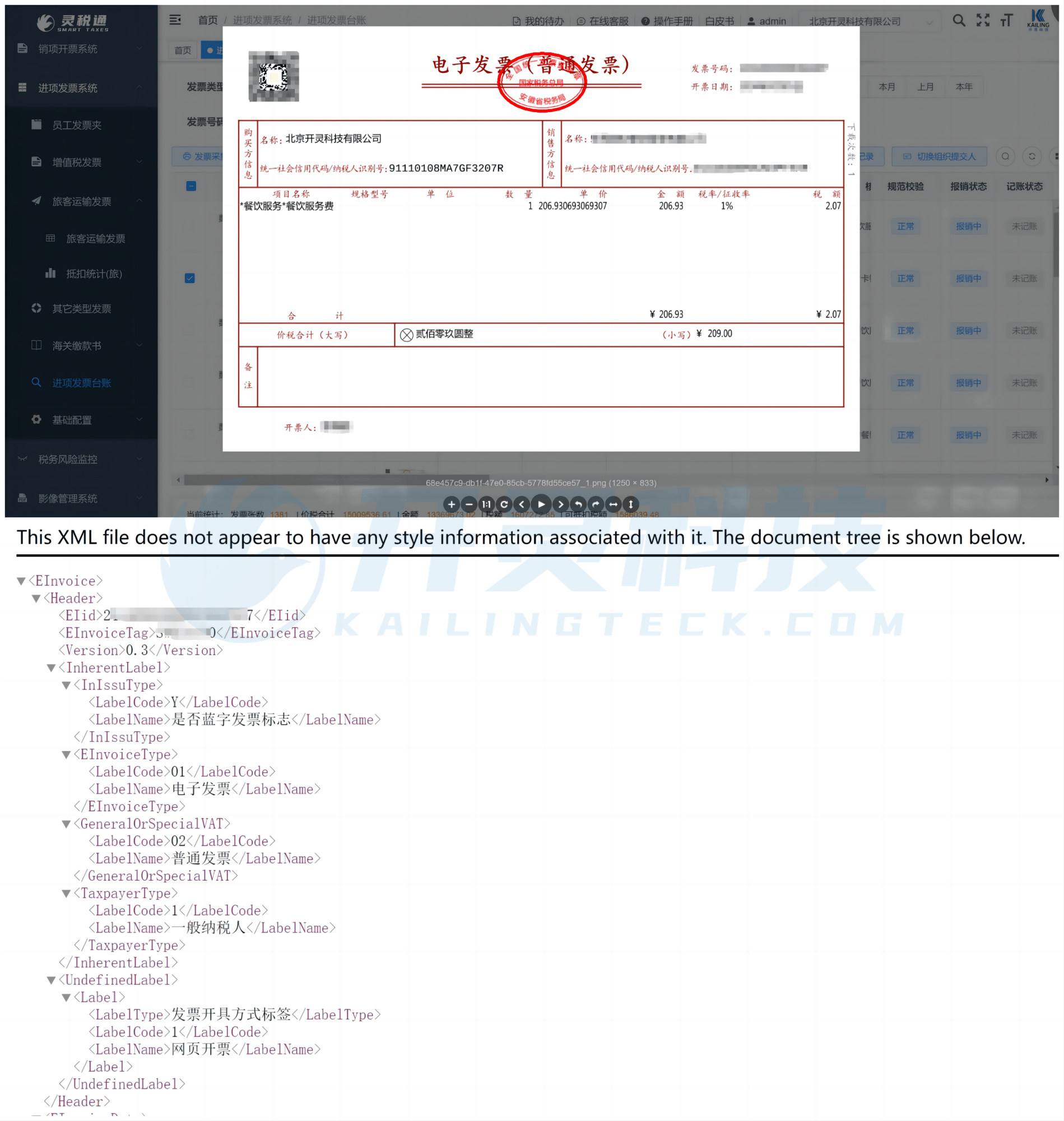Image resolution: width=1064 pixels, height=1121 pixels.
Task: Click the 记账状态 column header
Action: point(1024,186)
